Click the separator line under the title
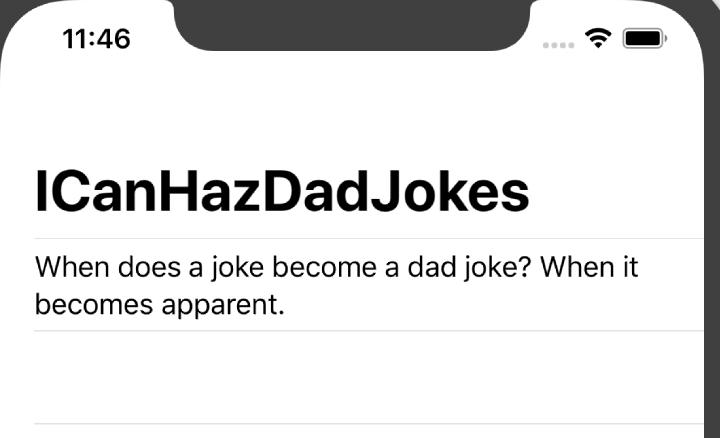 [369, 239]
